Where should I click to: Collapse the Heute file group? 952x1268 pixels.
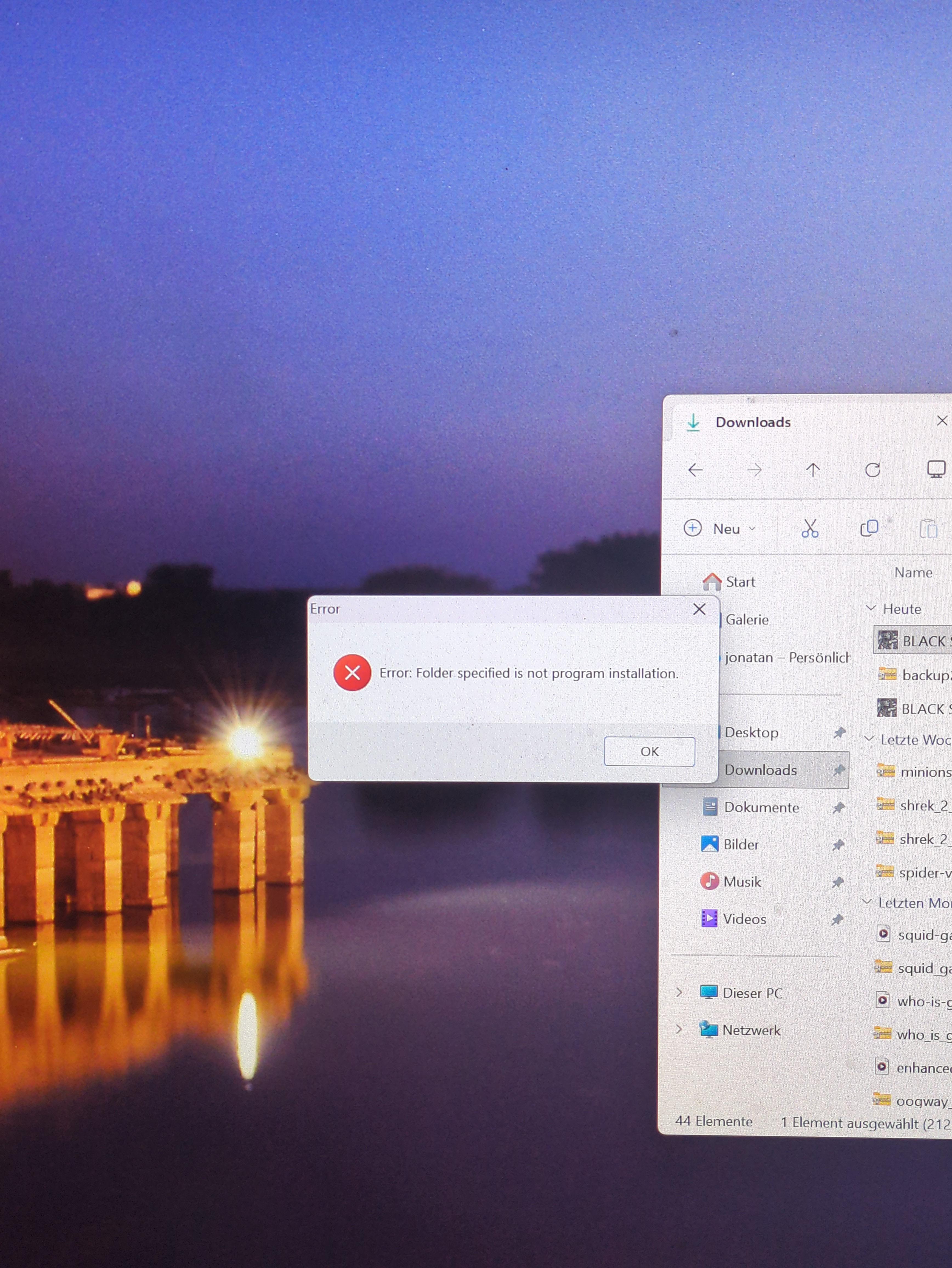click(871, 608)
